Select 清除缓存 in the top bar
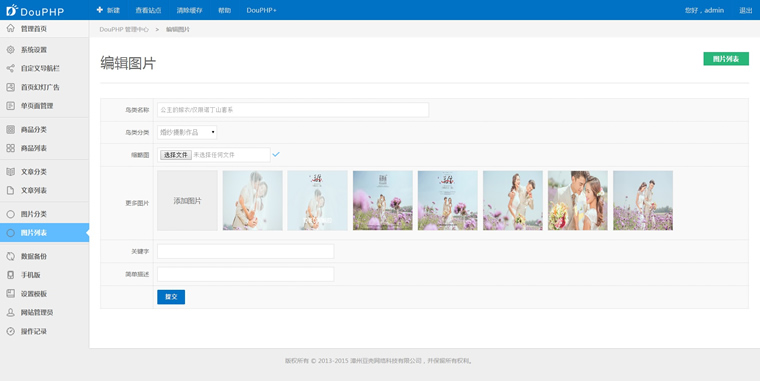 (x=190, y=10)
